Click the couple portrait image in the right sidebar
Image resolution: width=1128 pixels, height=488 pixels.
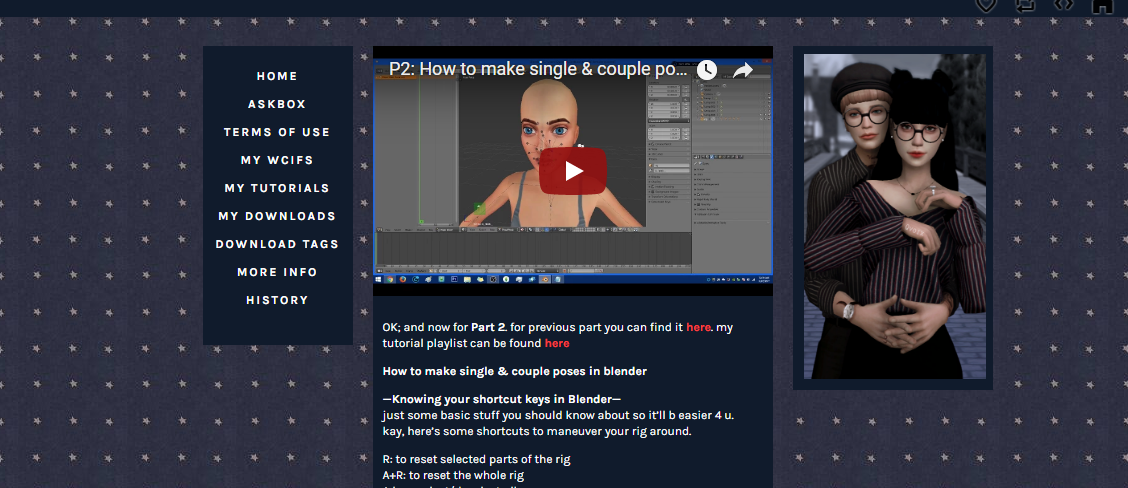point(895,217)
